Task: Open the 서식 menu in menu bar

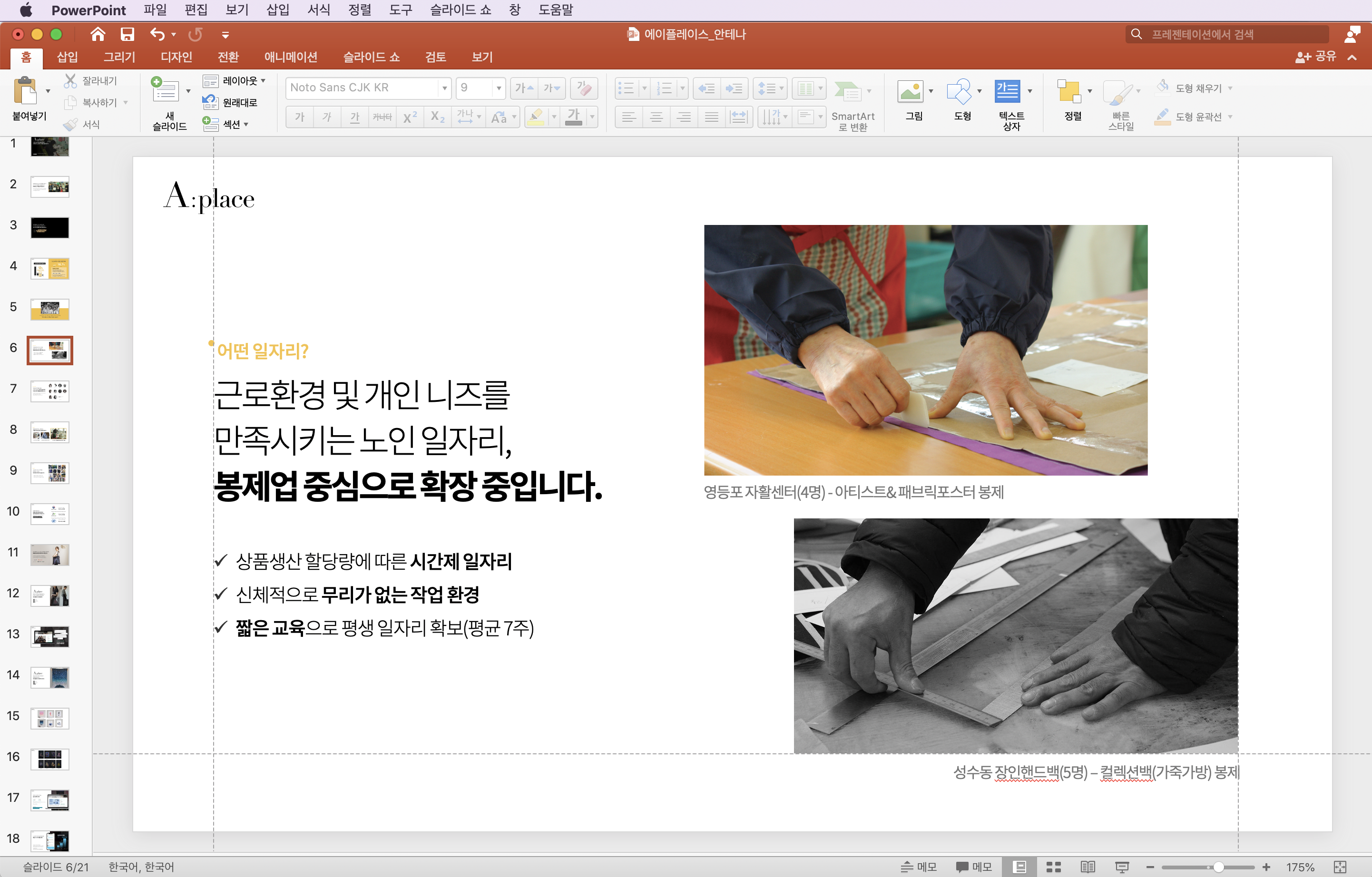Action: tap(319, 10)
